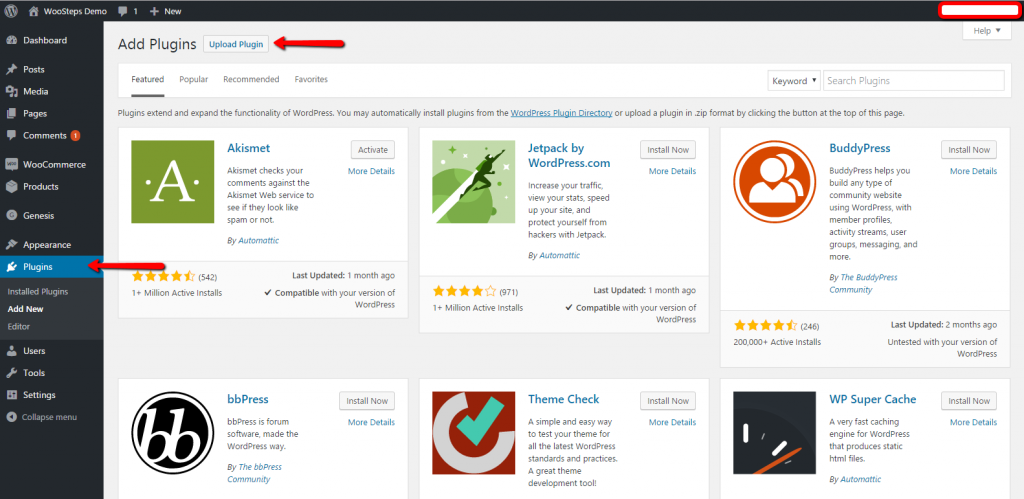
Task: Click Automattic author link under Akismet
Action: coord(259,240)
